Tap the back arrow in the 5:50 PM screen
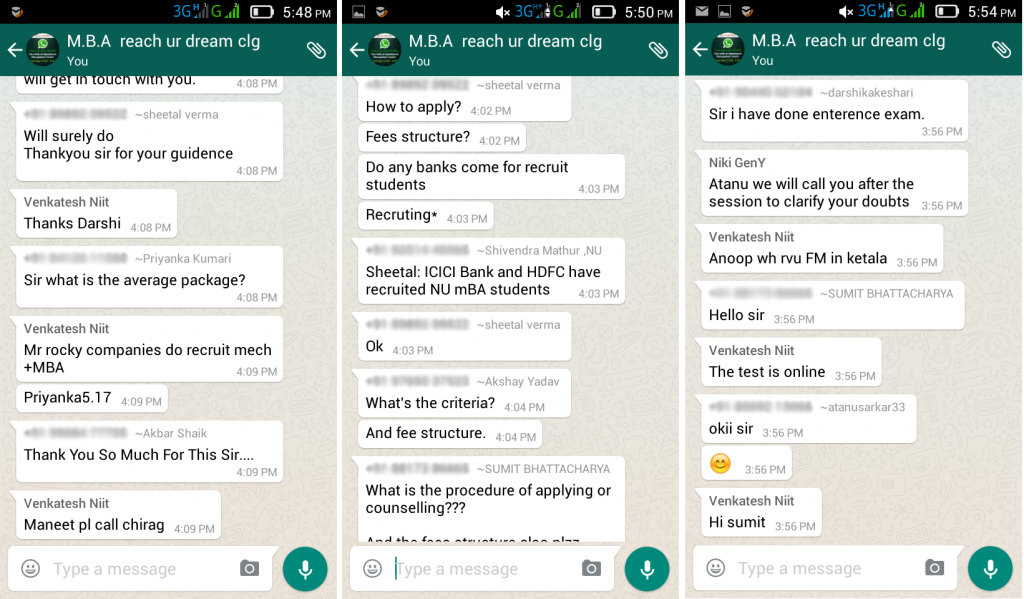Screen dimensions: 1024x599 pyautogui.click(x=357, y=50)
